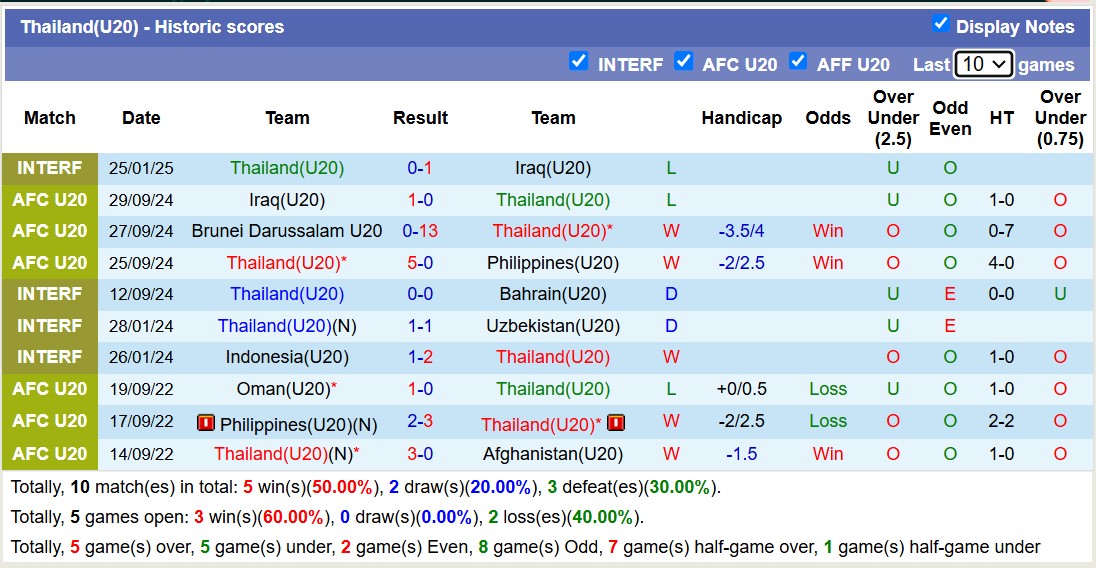This screenshot has height=568, width=1096.
Task: Click the AFC U20 label on the 14/09/22 row
Action: click(x=50, y=454)
